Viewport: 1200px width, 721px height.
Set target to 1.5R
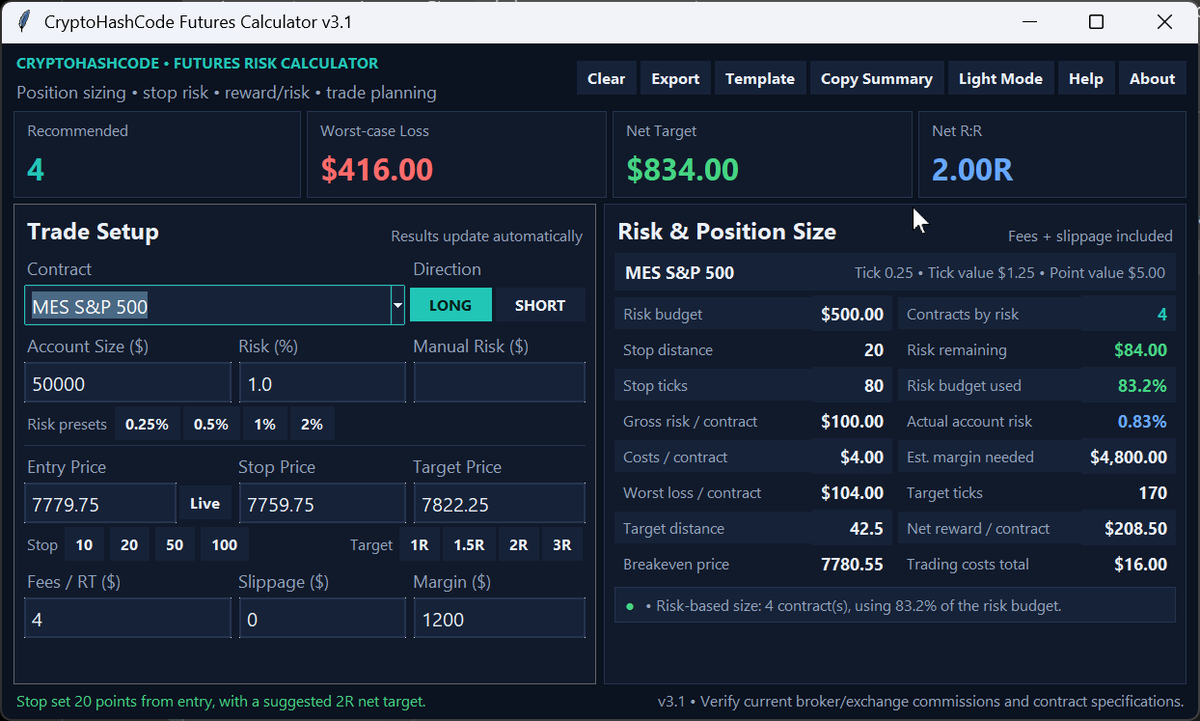(x=469, y=545)
